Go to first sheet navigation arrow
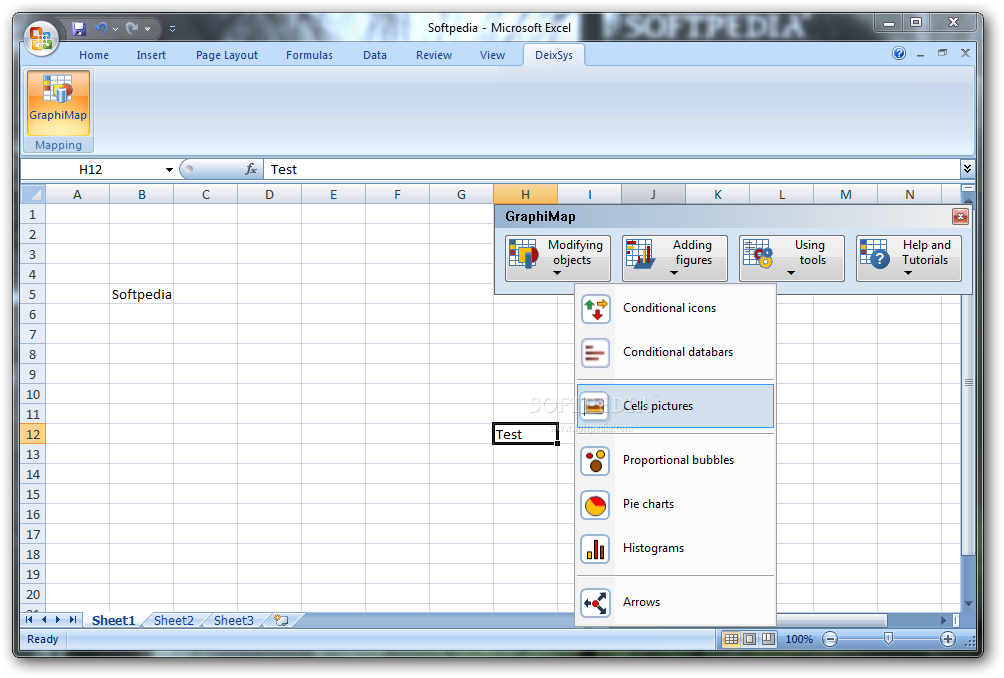1004x678 pixels. 29,620
